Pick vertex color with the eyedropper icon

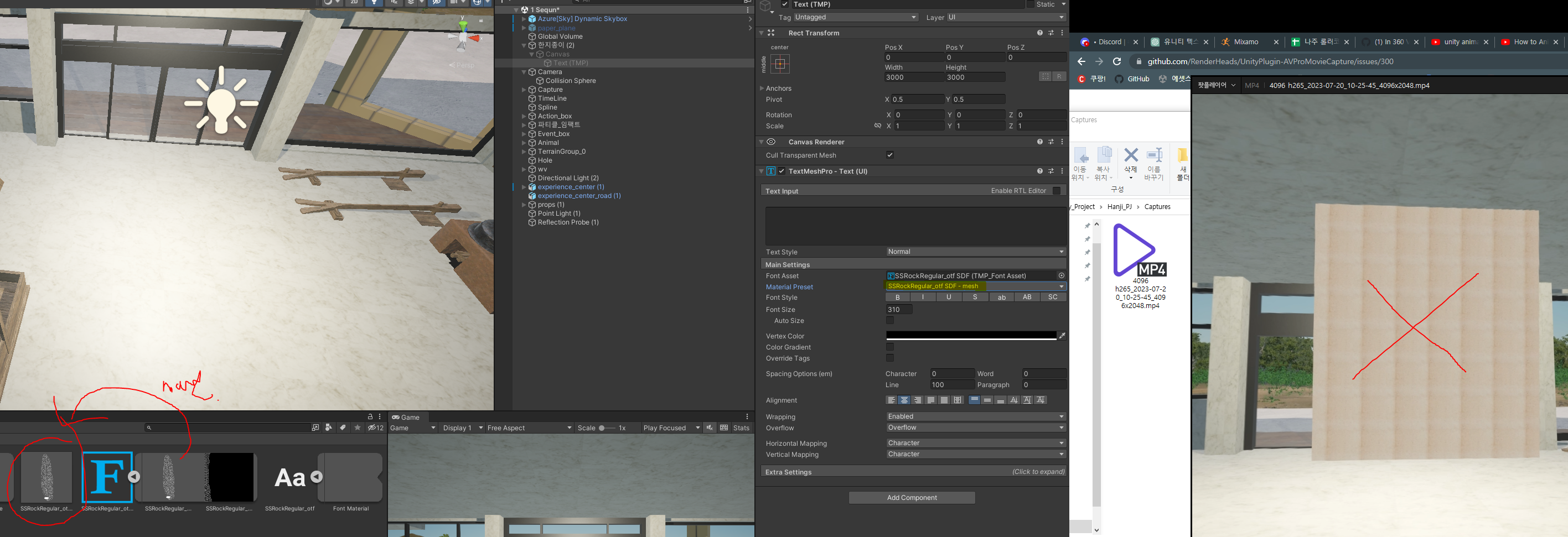[x=1062, y=335]
